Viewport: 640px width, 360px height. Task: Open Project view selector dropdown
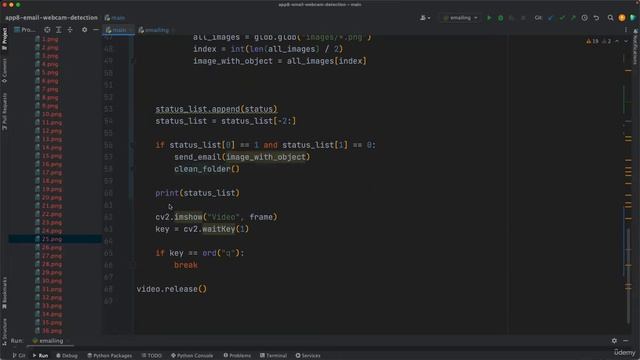[x=25, y=30]
